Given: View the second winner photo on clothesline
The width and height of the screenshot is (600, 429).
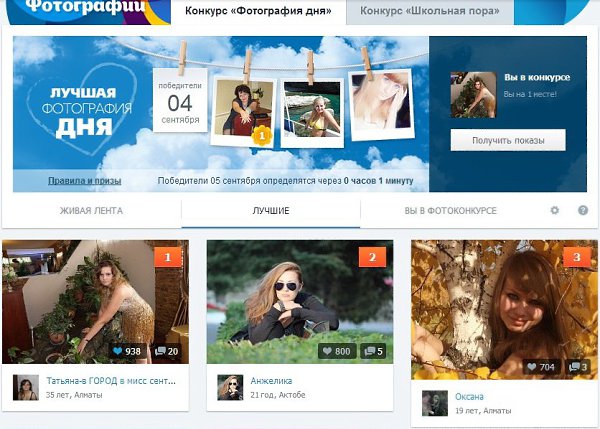Looking at the screenshot, I should point(311,109).
